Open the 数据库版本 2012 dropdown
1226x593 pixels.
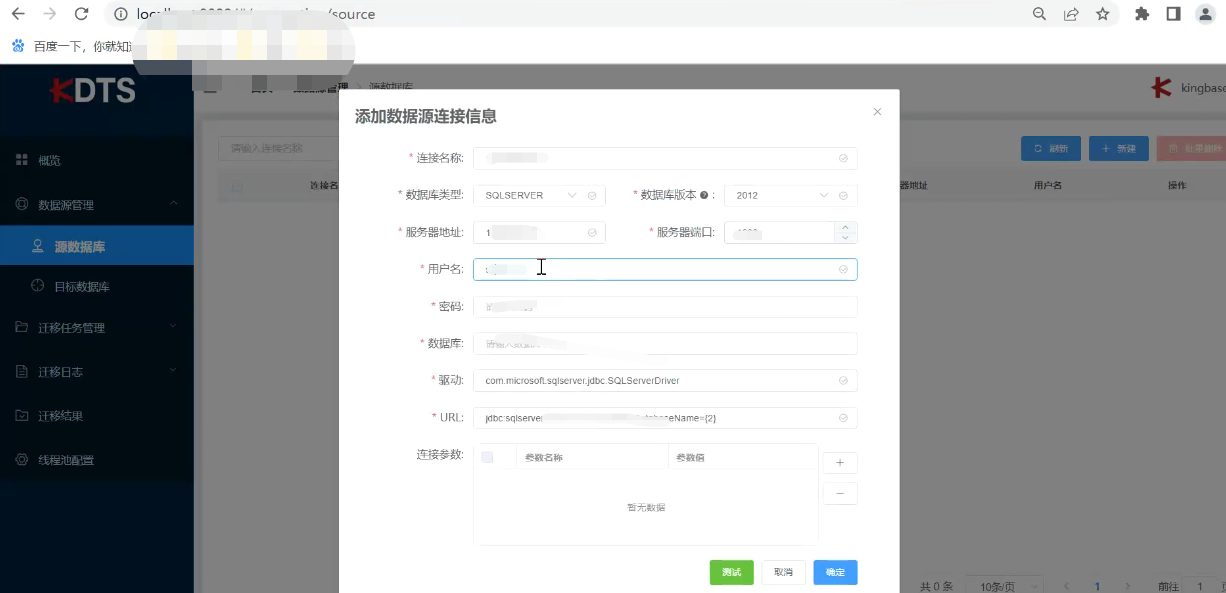coord(790,195)
